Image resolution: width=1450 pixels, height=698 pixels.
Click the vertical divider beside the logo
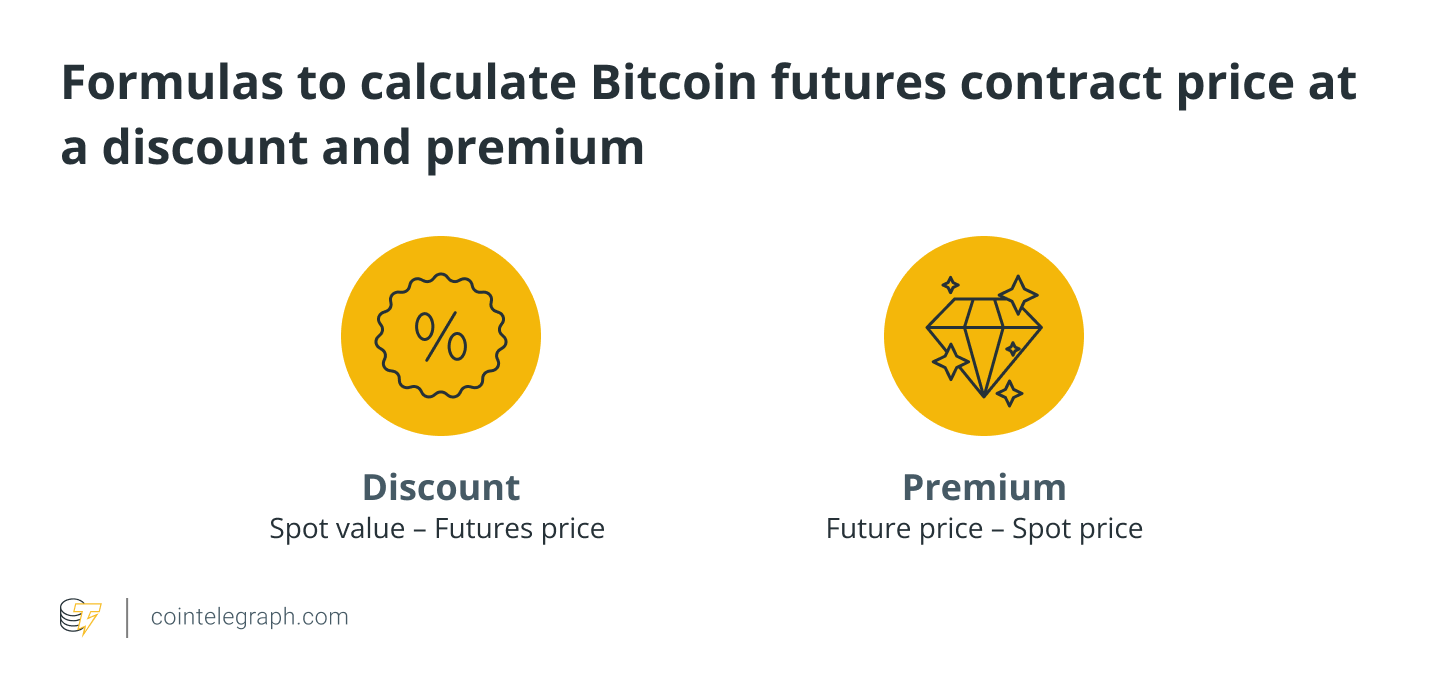127,618
